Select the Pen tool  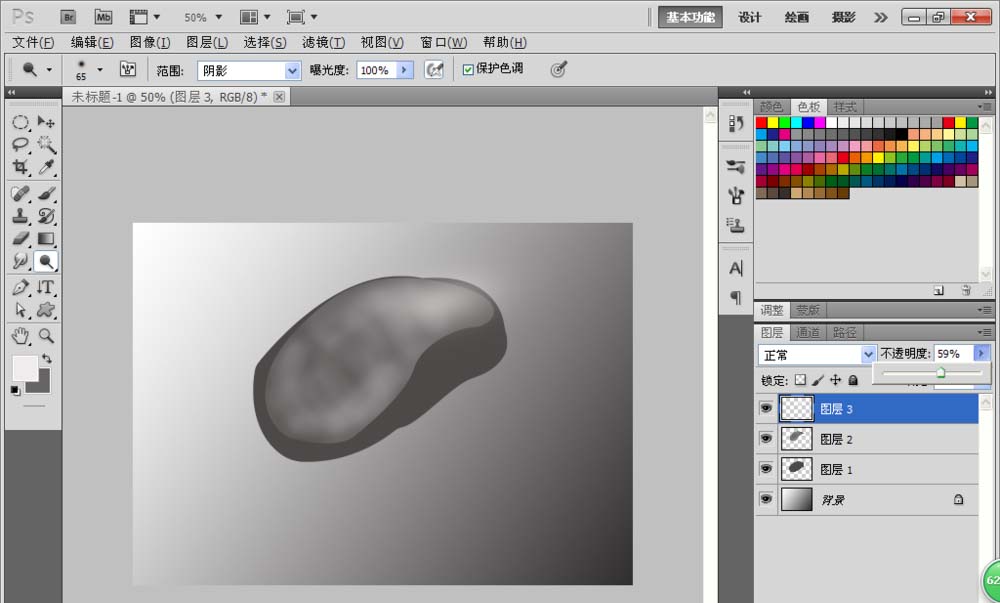click(x=20, y=287)
